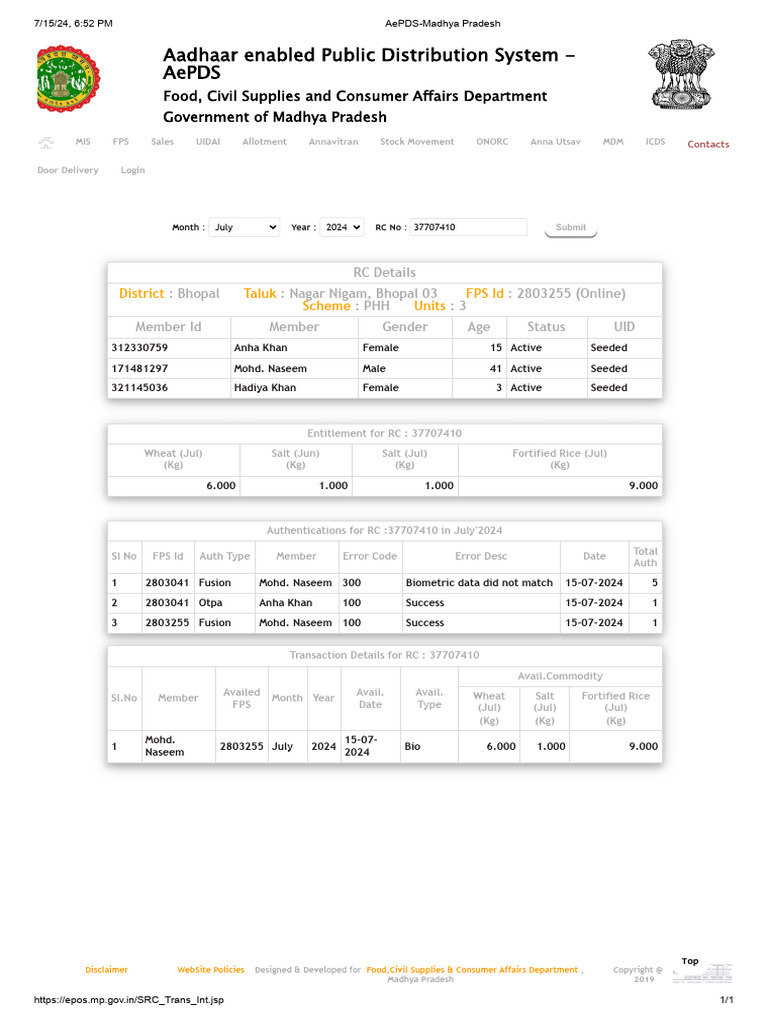Open the ICDS menu

(x=656, y=142)
